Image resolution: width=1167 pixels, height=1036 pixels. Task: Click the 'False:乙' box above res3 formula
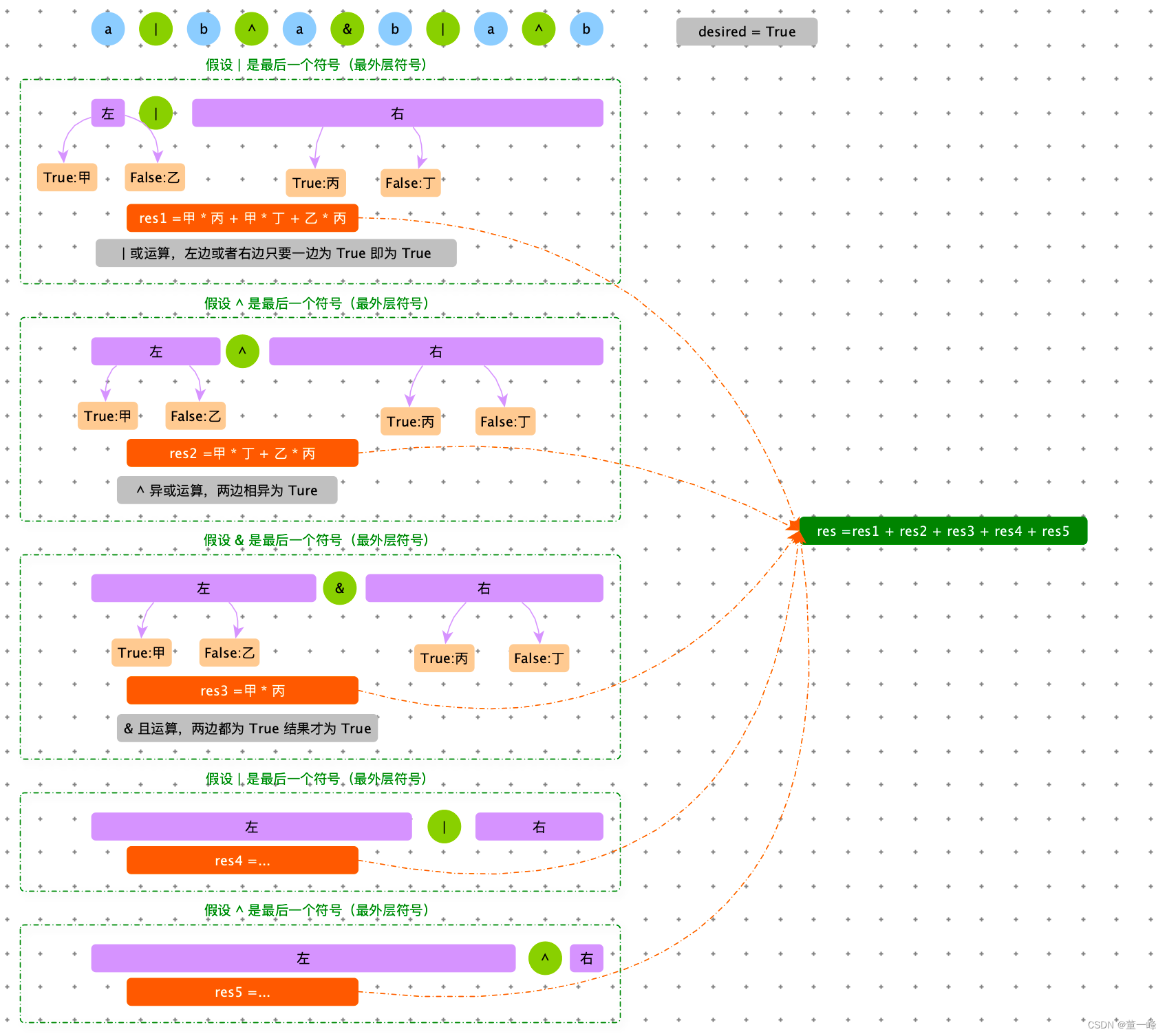point(229,653)
